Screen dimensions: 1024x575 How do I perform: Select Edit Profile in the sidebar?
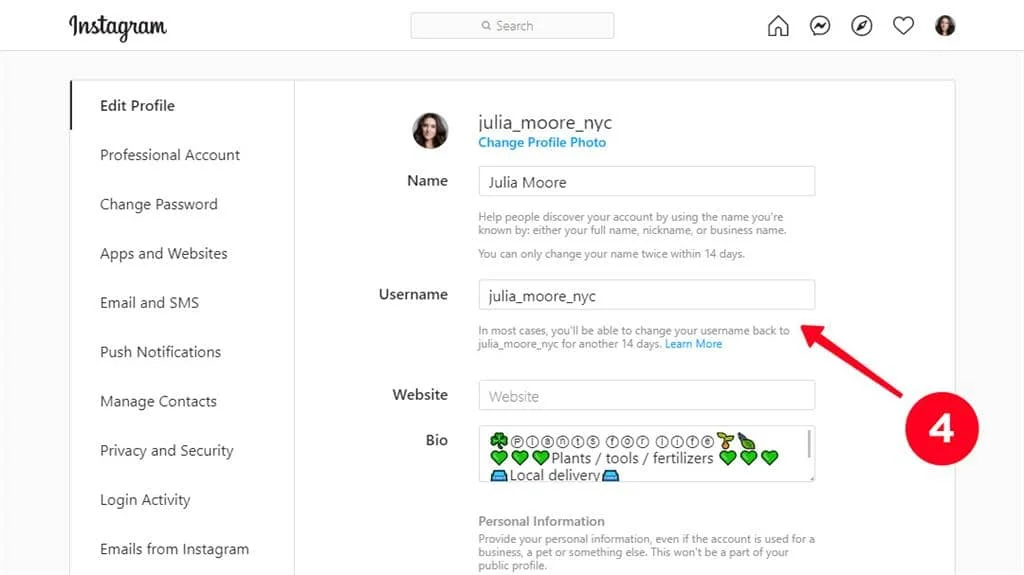(x=137, y=105)
